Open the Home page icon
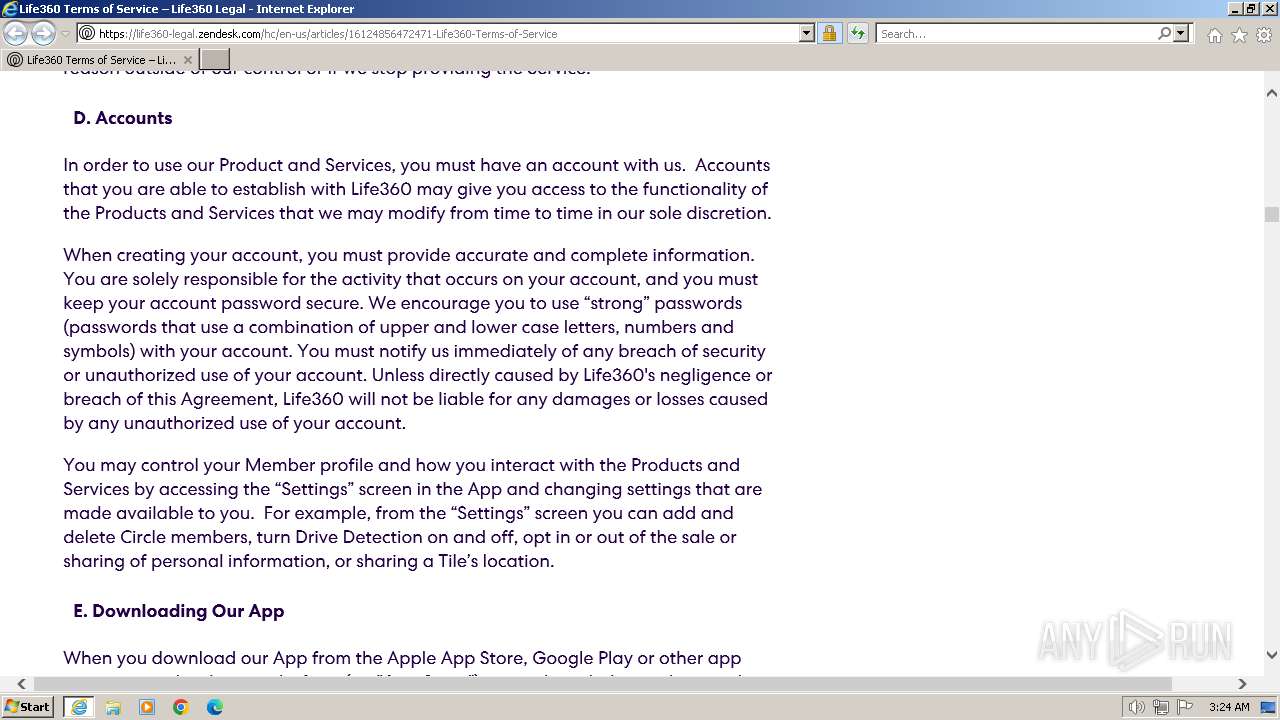1280x720 pixels. 1214,35
